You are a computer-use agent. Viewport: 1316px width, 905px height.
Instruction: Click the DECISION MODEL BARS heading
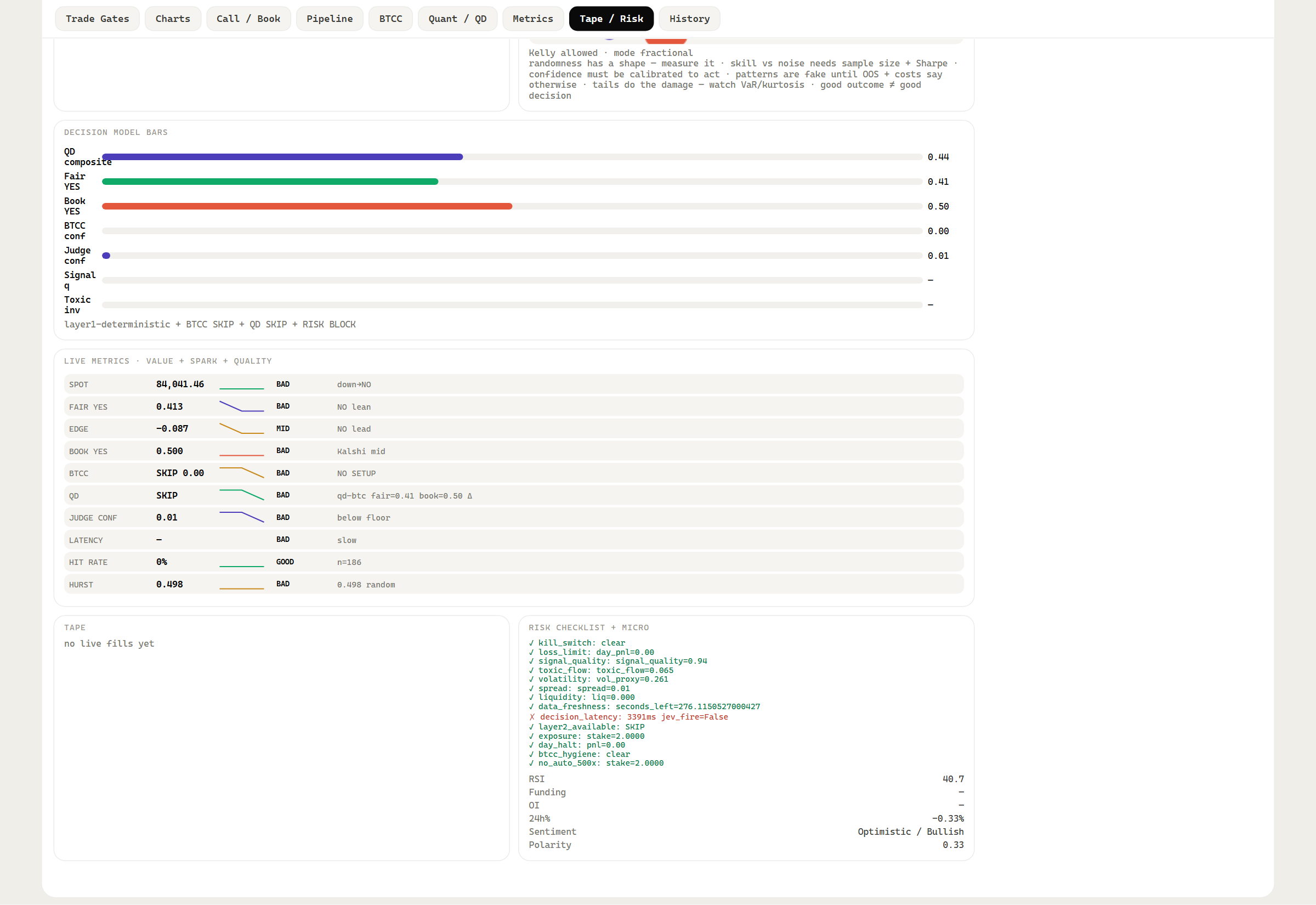(116, 132)
